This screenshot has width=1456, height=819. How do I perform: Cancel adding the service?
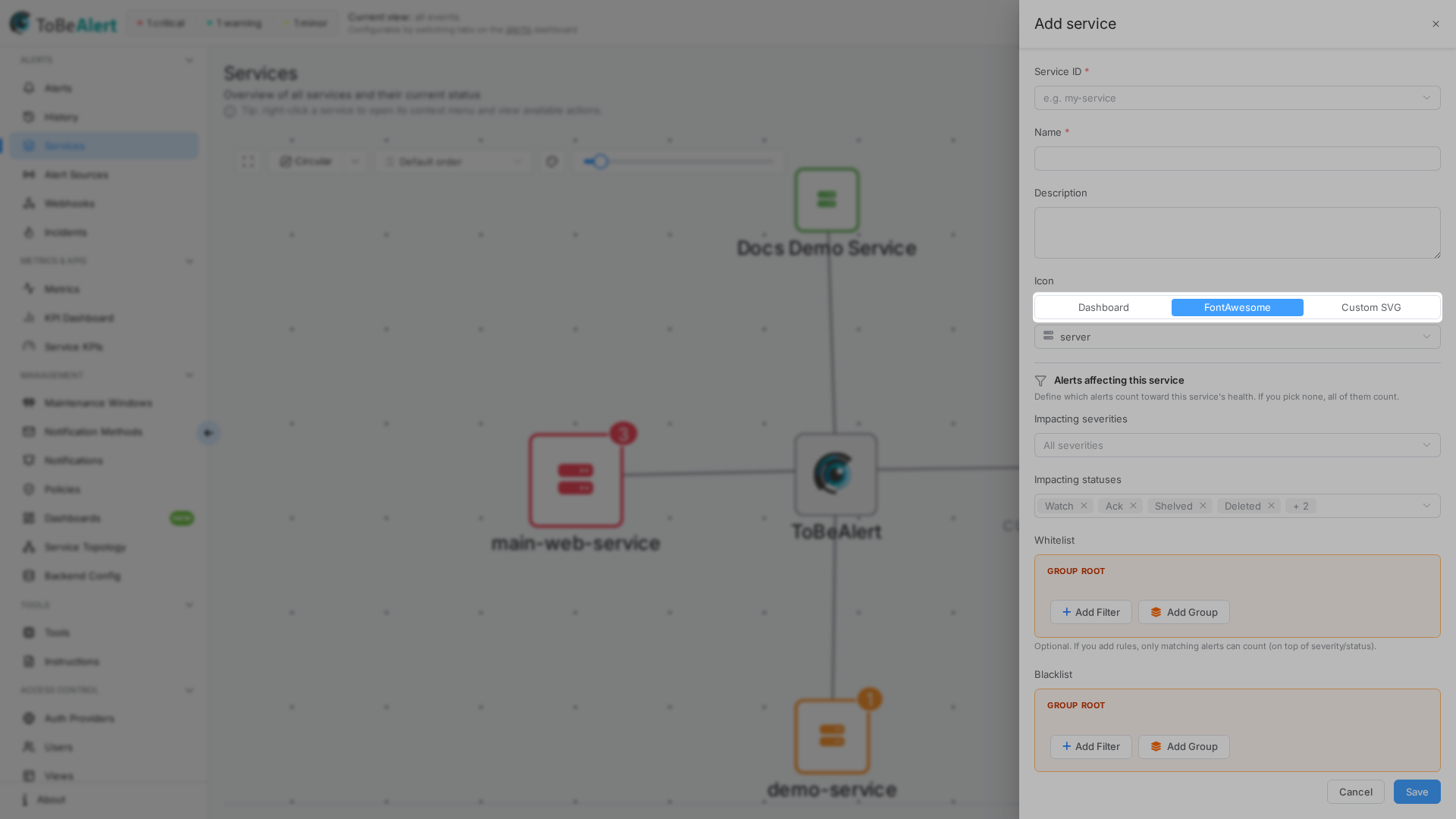click(x=1355, y=792)
